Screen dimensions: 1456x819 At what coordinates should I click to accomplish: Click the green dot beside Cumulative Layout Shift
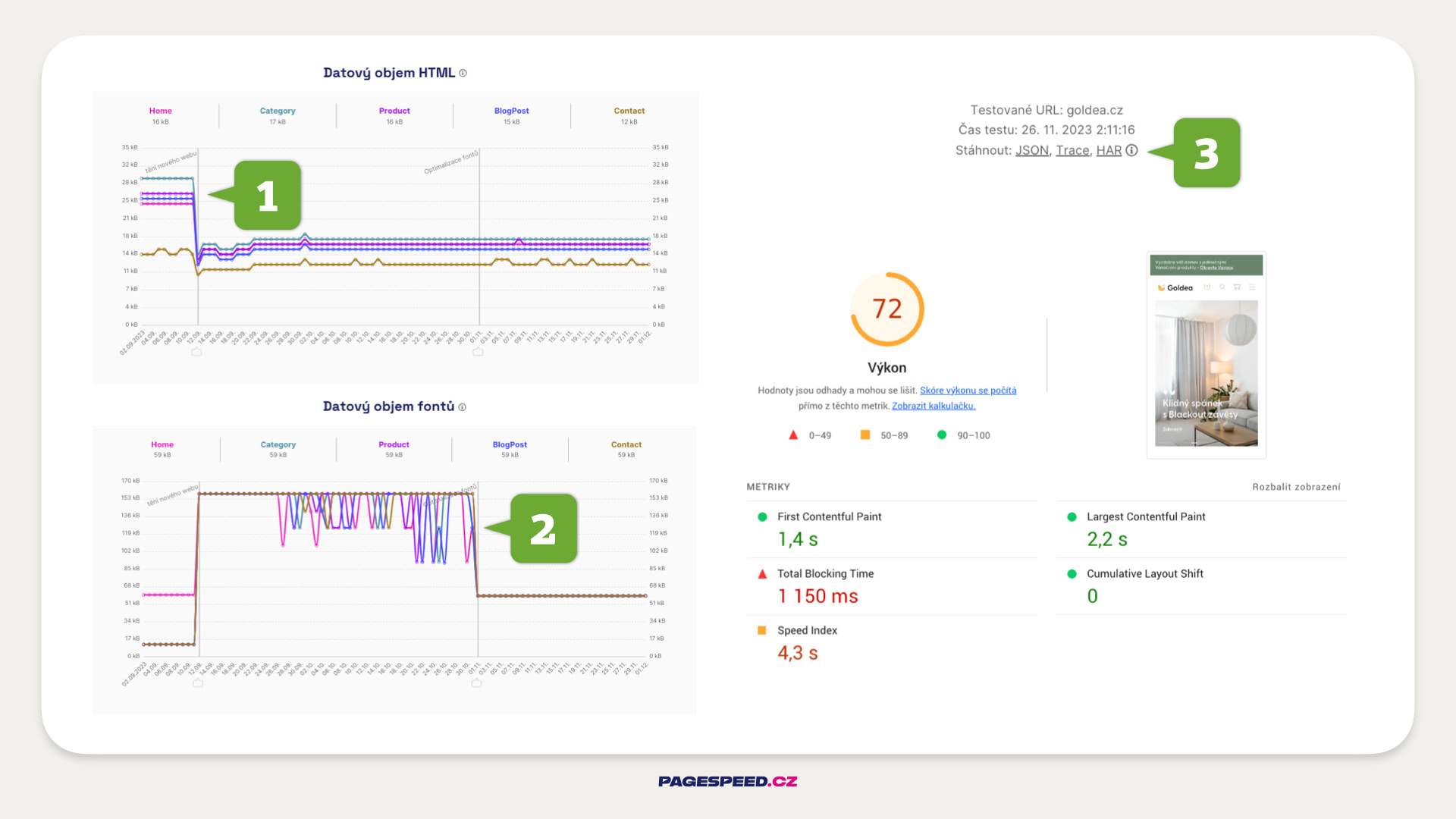[1072, 574]
